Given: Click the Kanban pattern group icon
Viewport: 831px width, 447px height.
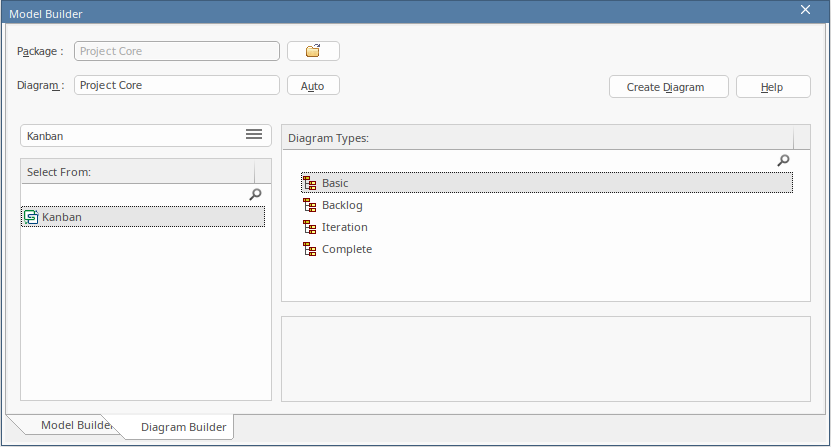Looking at the screenshot, I should click(x=31, y=217).
